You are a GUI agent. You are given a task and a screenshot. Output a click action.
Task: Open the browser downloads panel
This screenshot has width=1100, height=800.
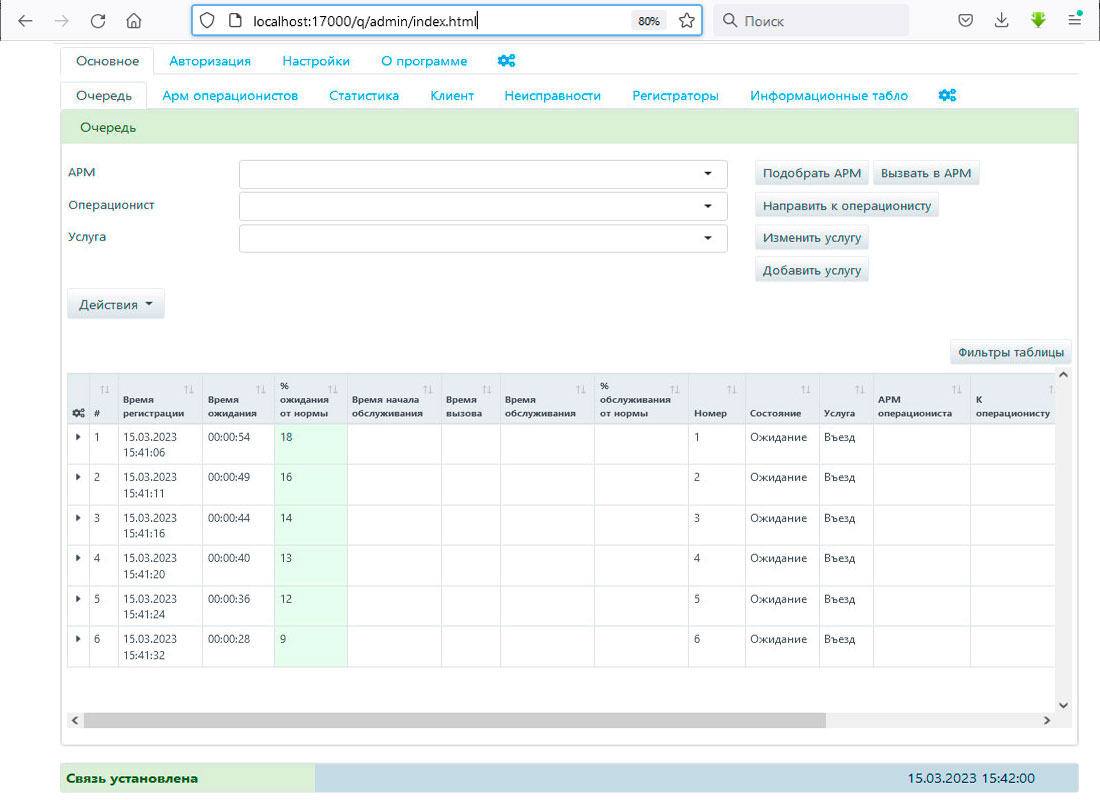pos(1001,21)
